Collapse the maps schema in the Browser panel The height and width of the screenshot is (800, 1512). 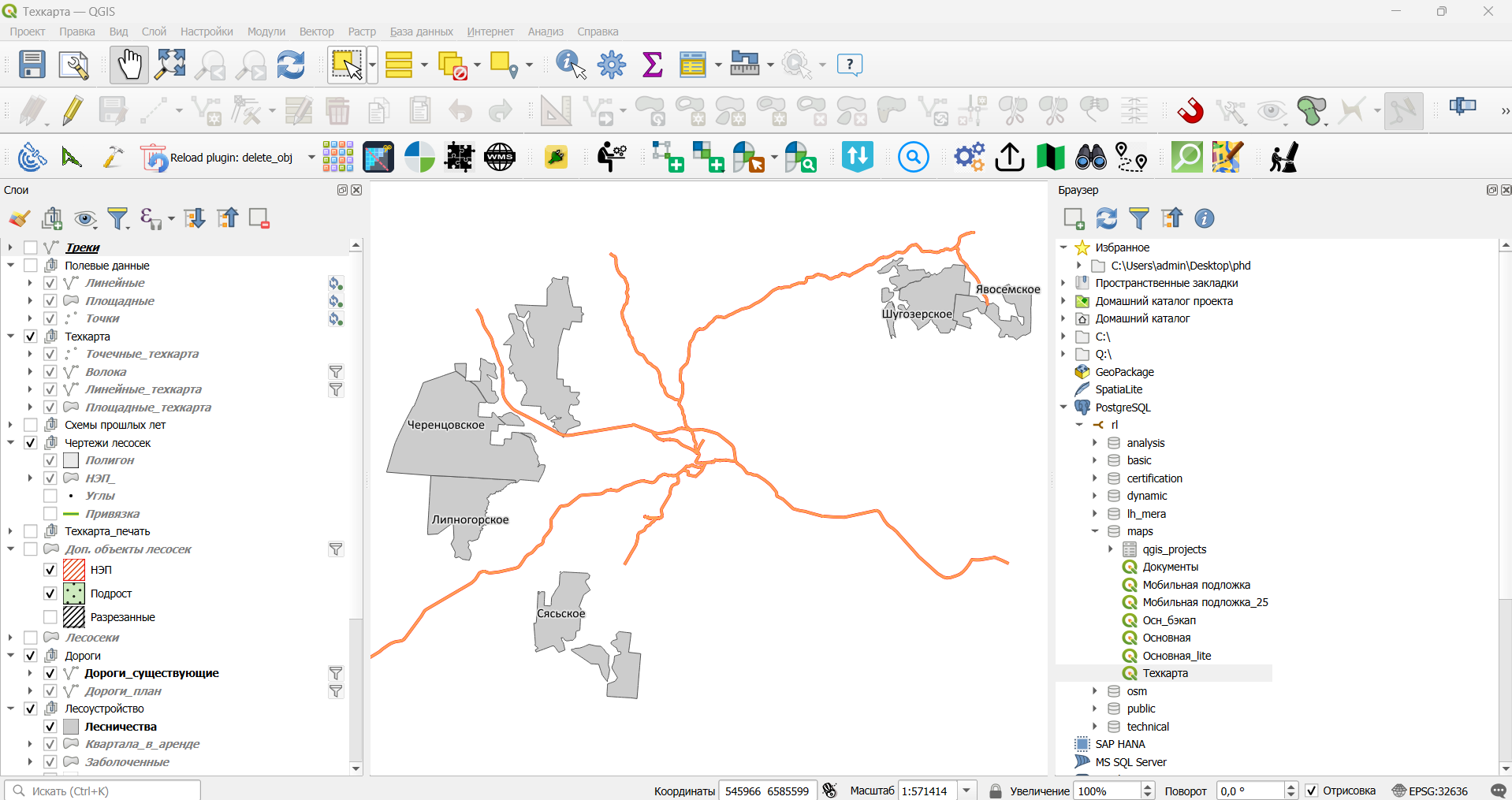click(x=1095, y=531)
